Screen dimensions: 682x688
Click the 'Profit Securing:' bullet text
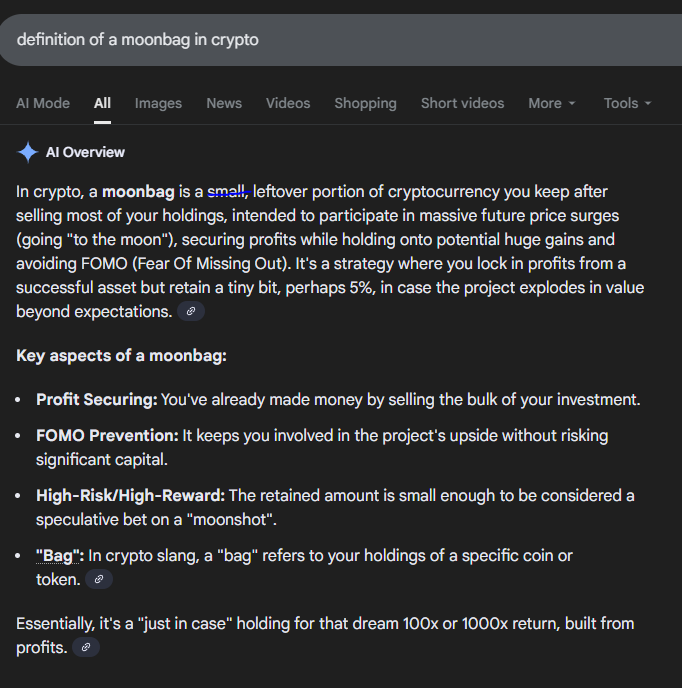pos(97,399)
